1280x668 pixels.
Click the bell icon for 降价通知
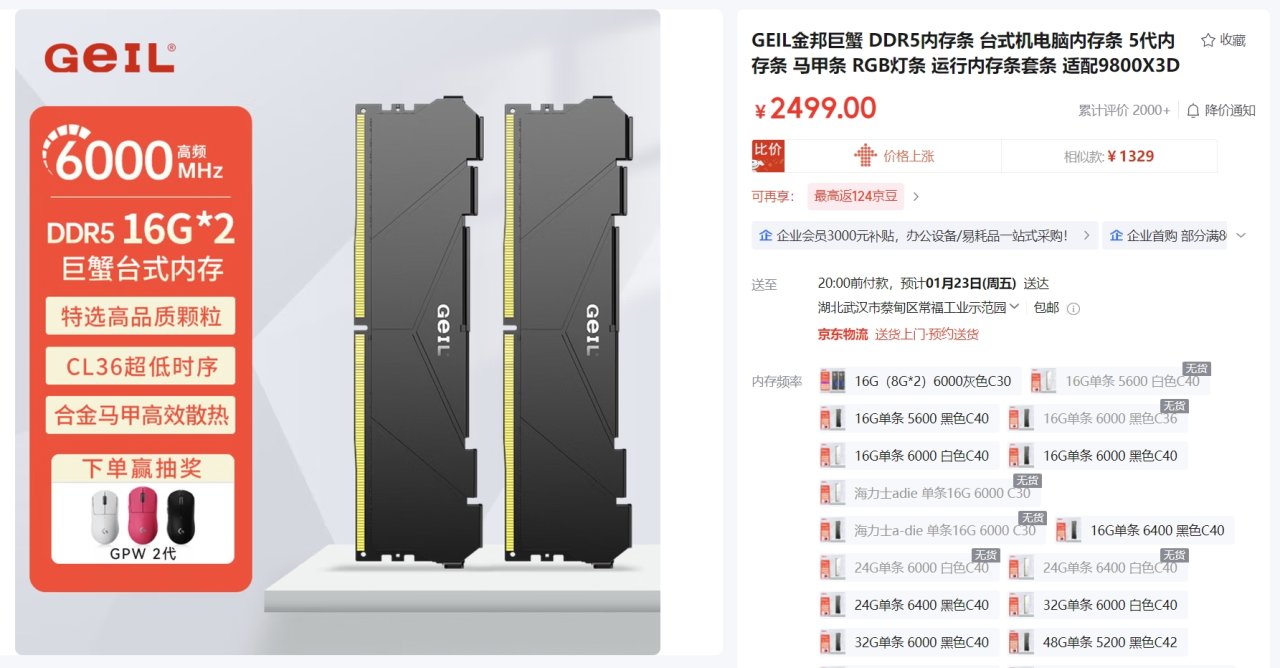pyautogui.click(x=1193, y=110)
